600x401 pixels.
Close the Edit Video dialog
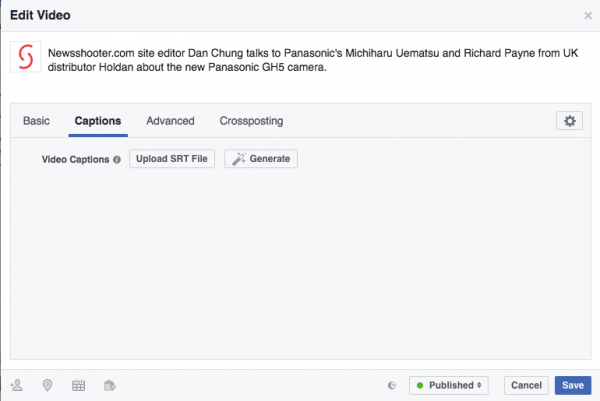pos(588,16)
